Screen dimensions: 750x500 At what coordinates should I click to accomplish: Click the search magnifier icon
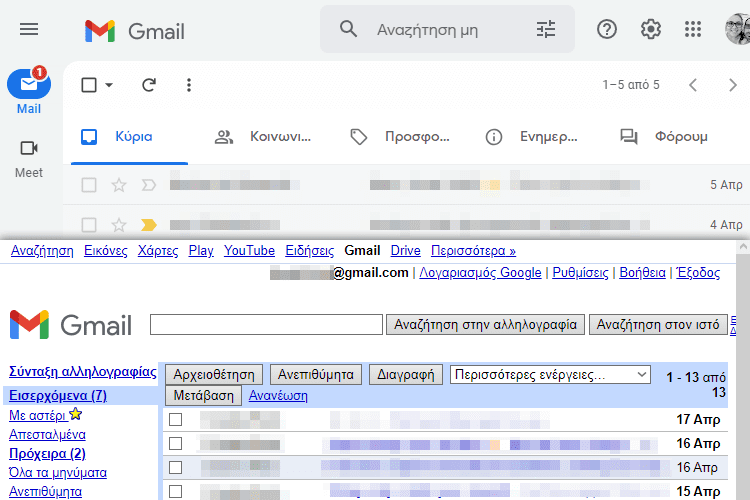point(348,29)
